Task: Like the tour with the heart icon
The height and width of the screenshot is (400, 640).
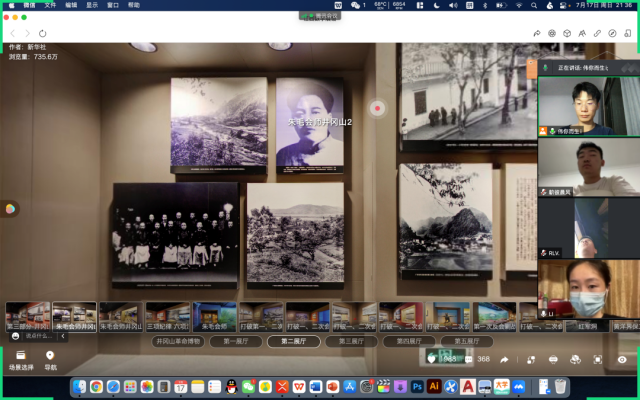Action: click(x=431, y=359)
